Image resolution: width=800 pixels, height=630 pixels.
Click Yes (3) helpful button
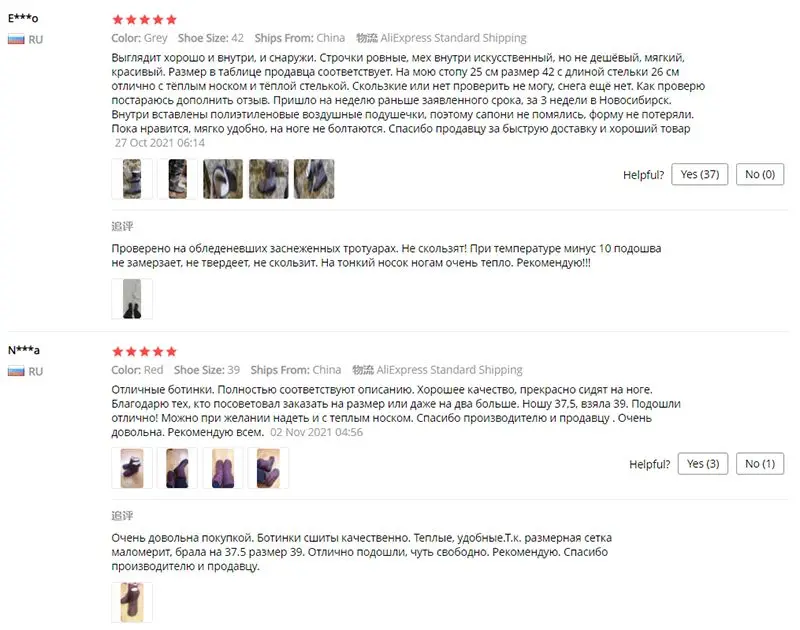(703, 464)
